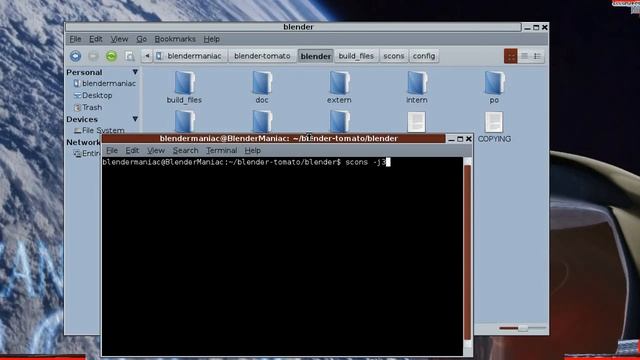Select folder below build_files in second row
Viewport: 640px width, 360px height.
tap(184, 121)
